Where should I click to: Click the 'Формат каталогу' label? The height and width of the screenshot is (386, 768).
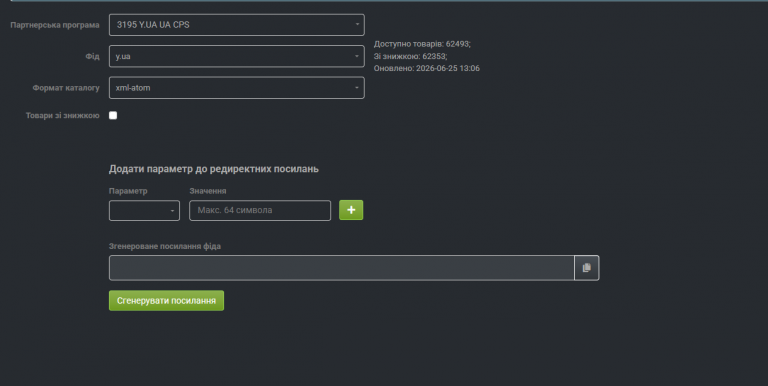66,88
